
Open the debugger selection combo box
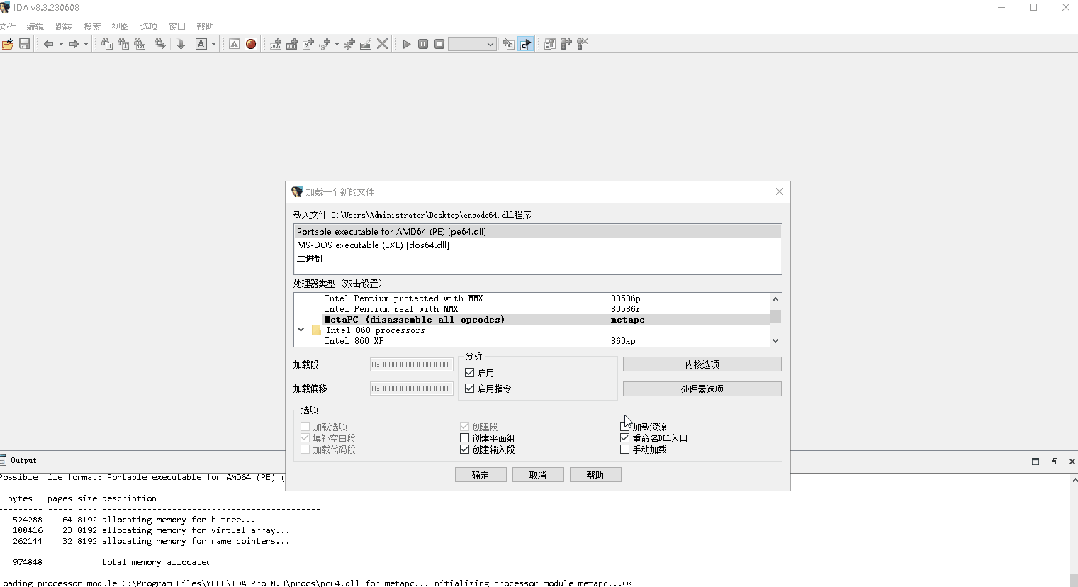coord(472,44)
